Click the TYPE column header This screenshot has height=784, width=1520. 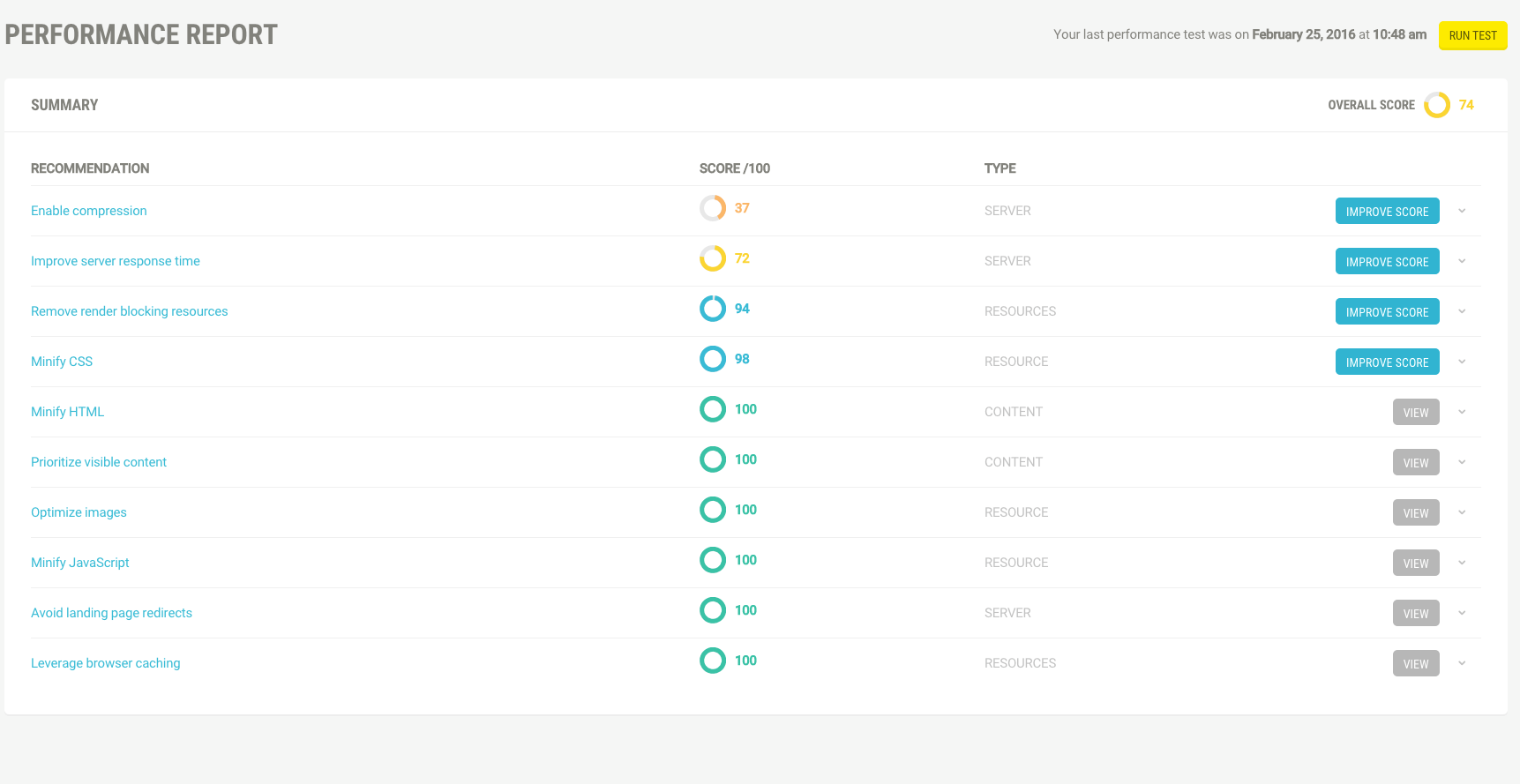coord(1000,168)
